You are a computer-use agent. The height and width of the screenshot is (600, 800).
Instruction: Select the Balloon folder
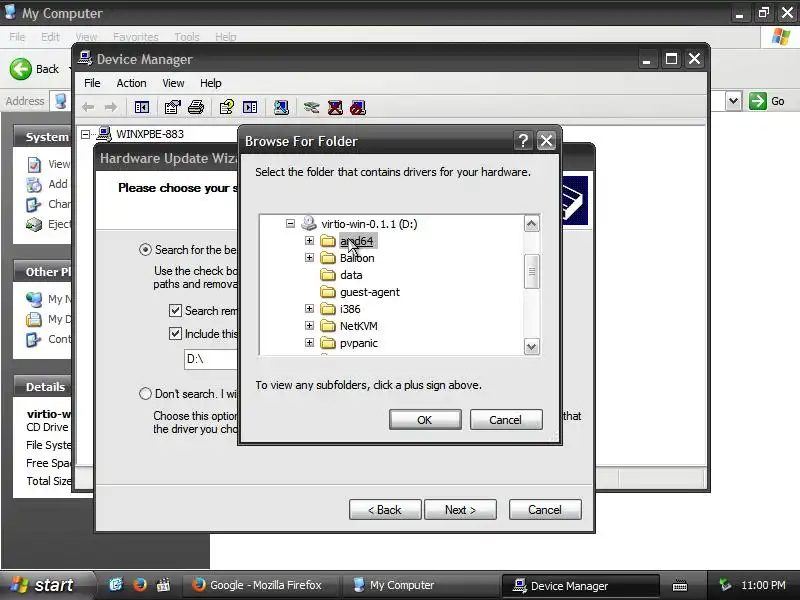[357, 258]
